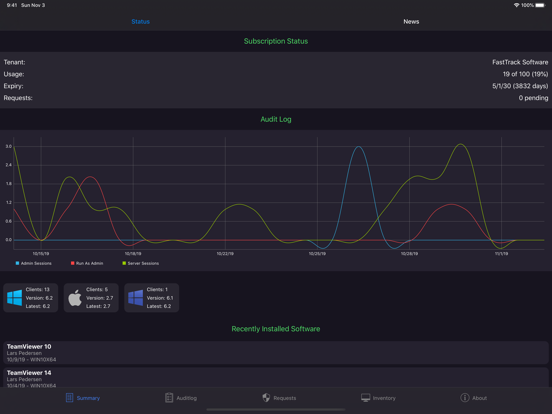Click the Subscription Status heading
Screen dimensions: 552x414
[276, 41]
